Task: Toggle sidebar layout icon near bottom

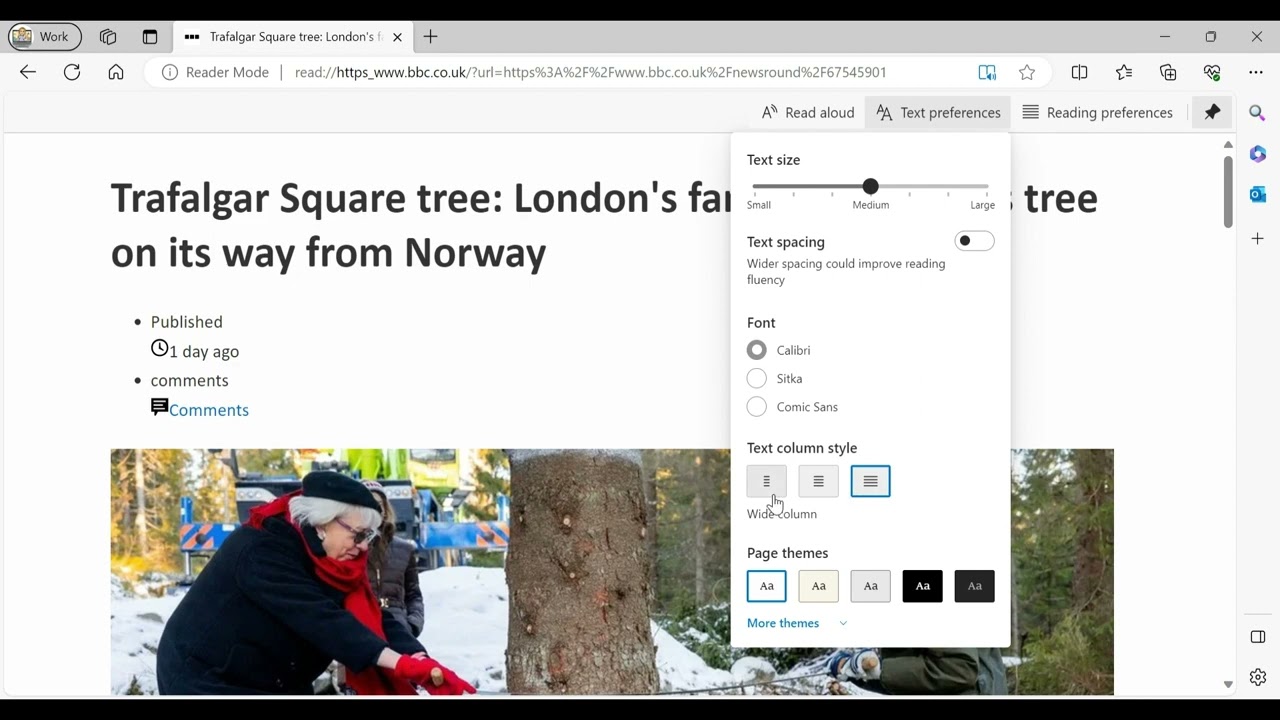Action: [x=1258, y=637]
